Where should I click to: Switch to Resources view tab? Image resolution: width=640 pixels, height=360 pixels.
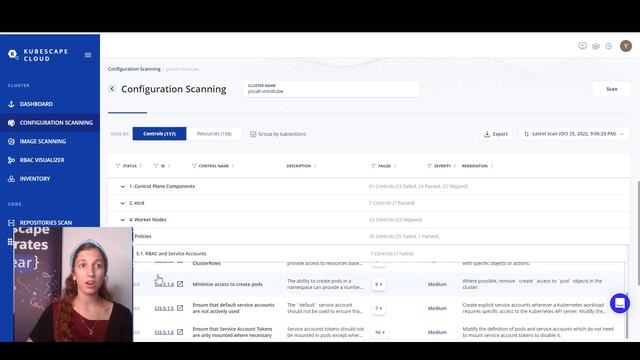point(214,134)
